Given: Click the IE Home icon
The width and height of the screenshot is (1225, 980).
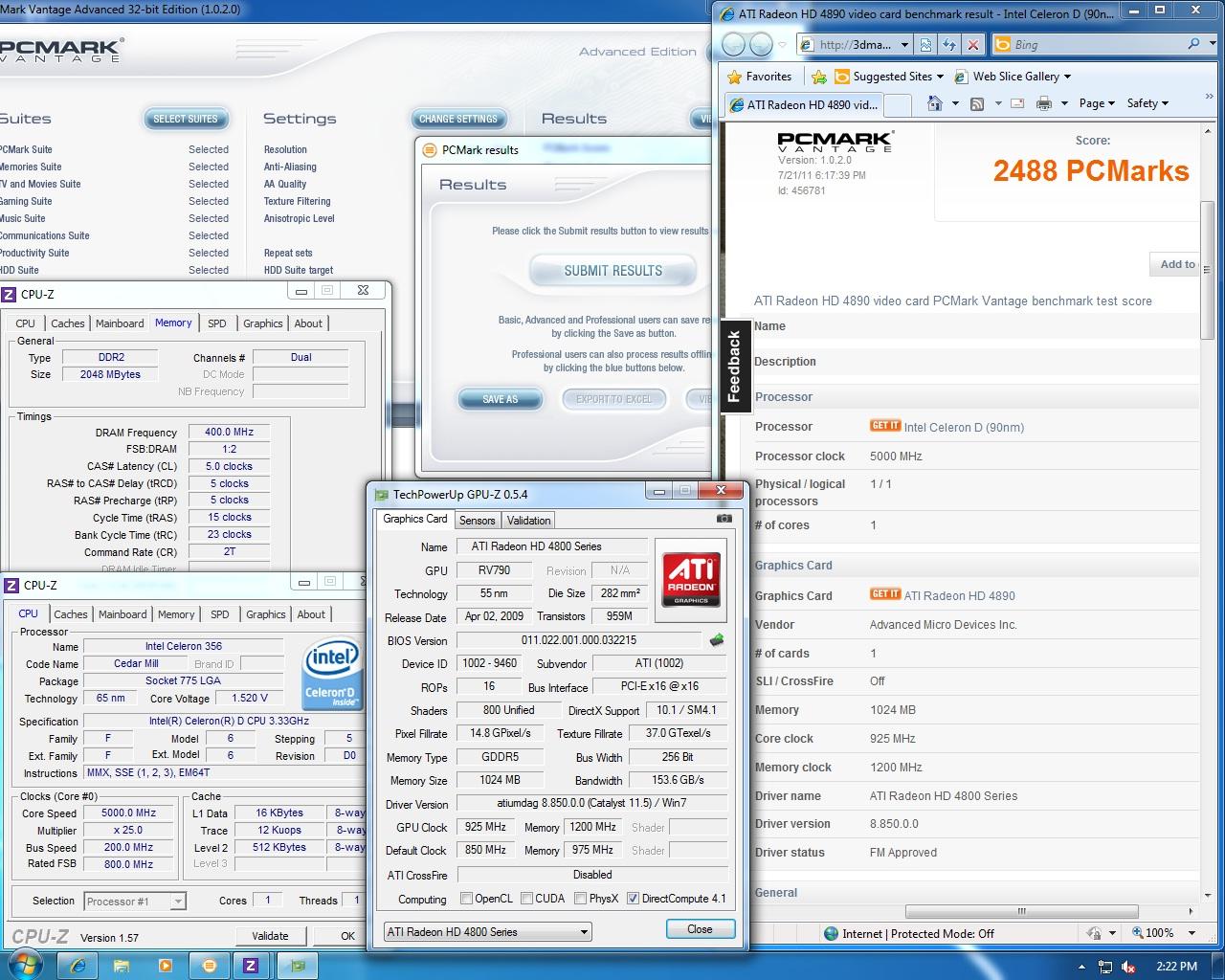Looking at the screenshot, I should point(935,103).
